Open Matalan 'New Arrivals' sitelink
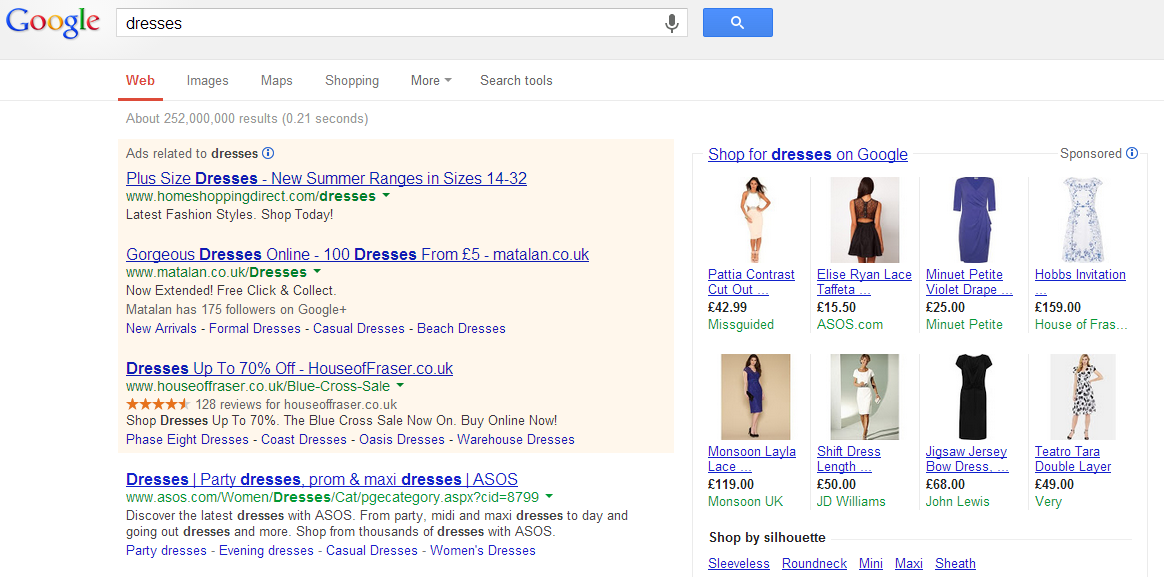This screenshot has width=1164, height=577. click(x=161, y=328)
